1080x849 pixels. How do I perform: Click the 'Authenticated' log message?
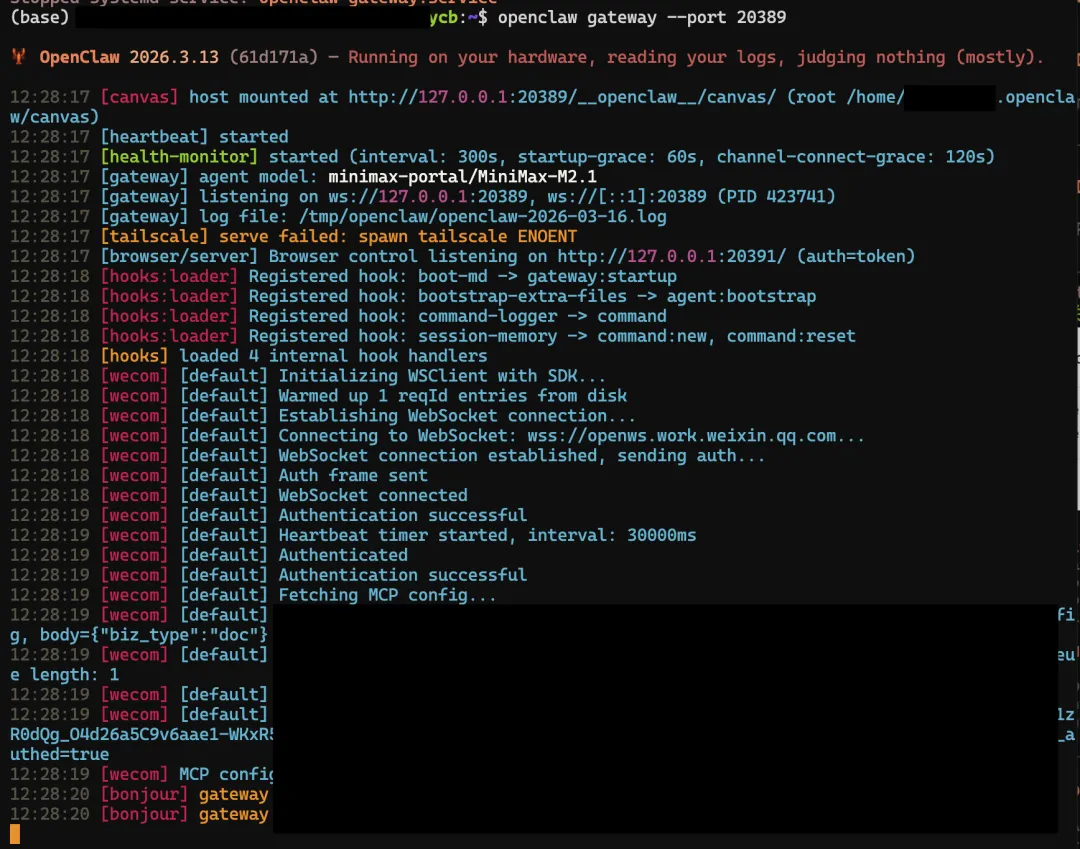click(x=343, y=556)
